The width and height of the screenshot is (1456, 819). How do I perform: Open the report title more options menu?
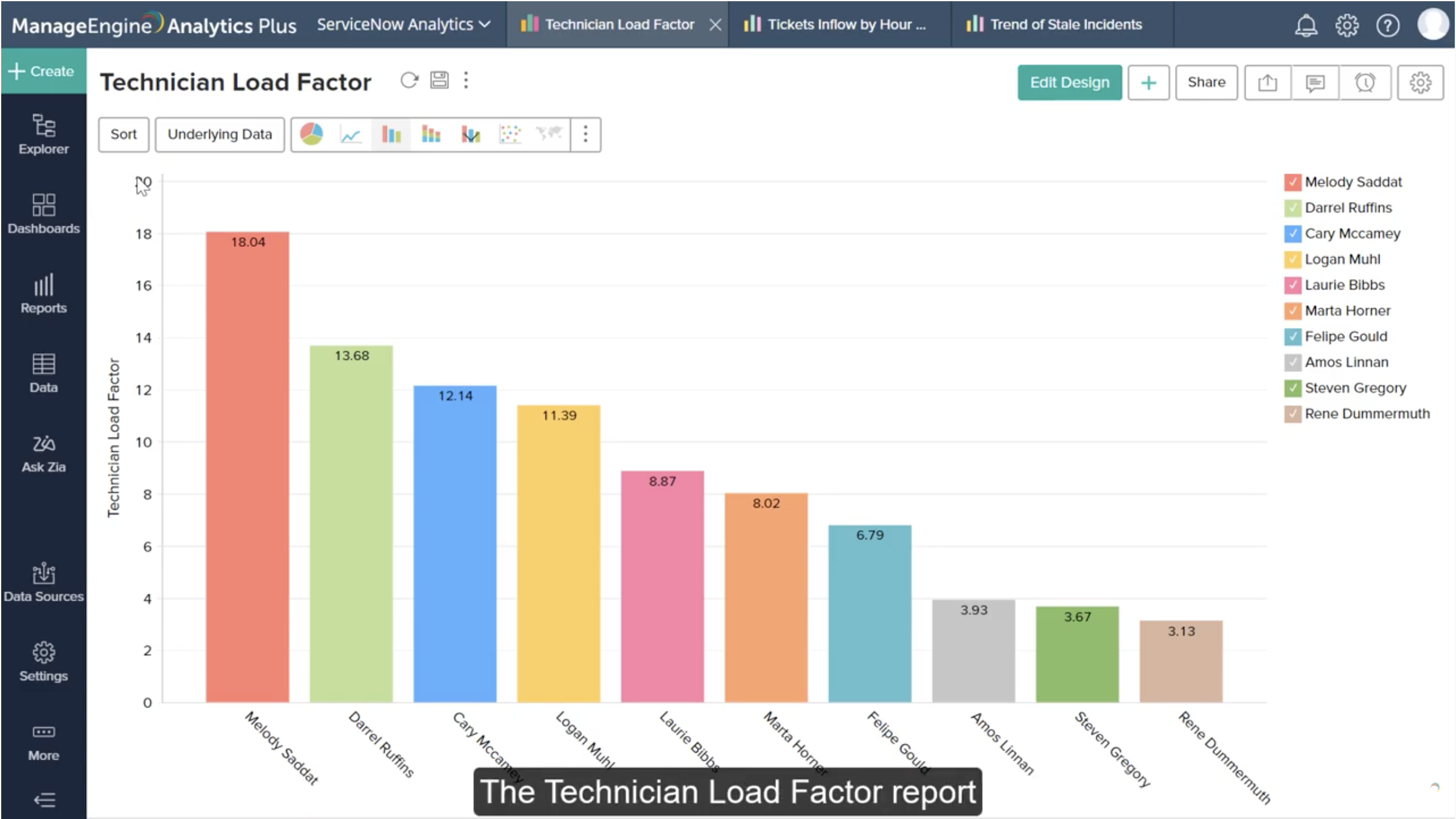[x=466, y=80]
